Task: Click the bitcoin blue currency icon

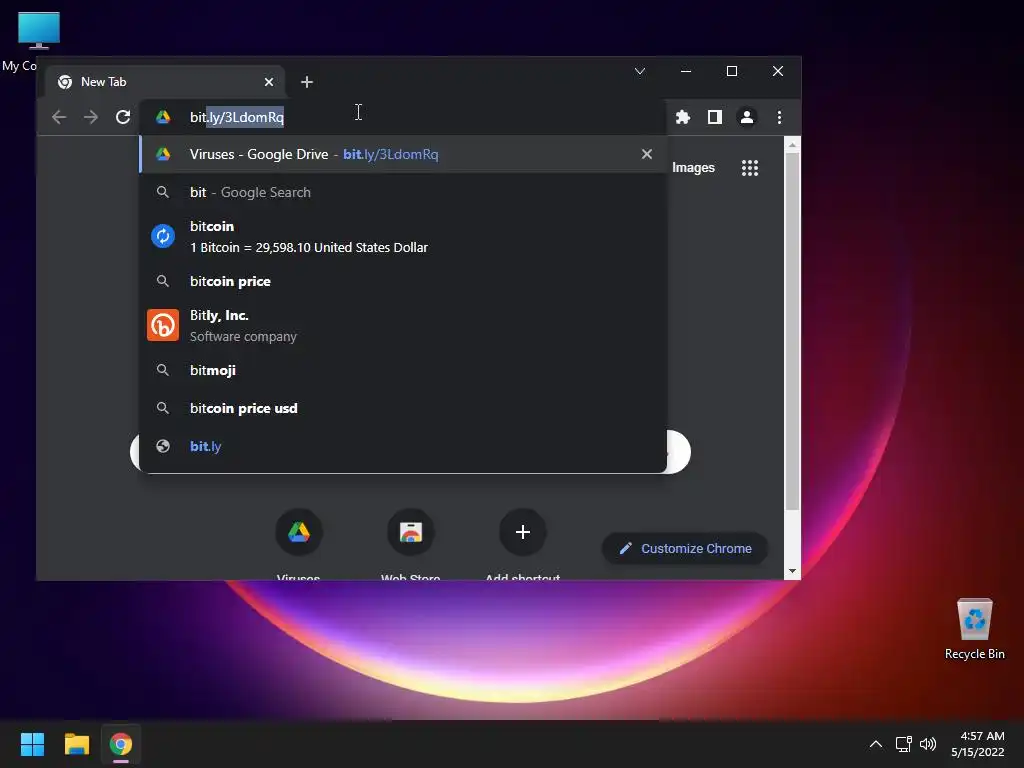Action: [x=163, y=236]
